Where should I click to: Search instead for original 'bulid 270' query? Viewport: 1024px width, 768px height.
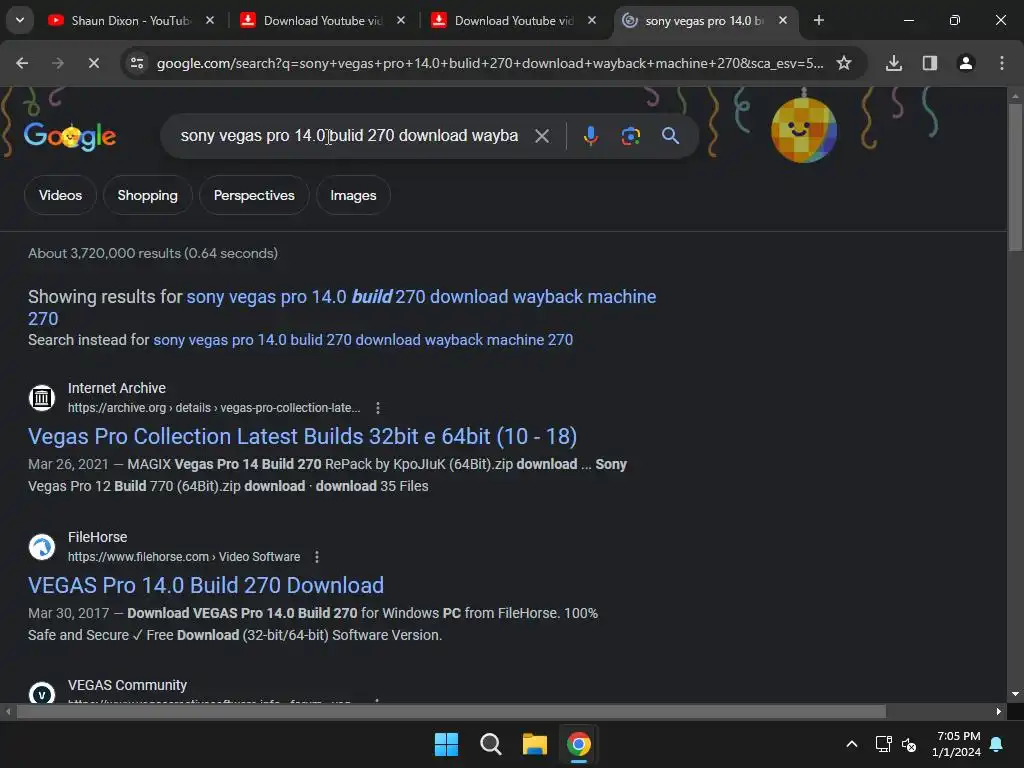pos(363,340)
